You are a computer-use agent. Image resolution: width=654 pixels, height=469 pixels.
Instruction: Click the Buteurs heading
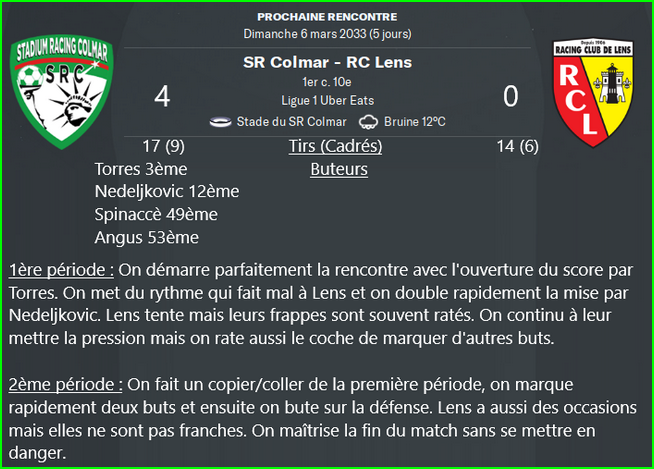tap(339, 169)
